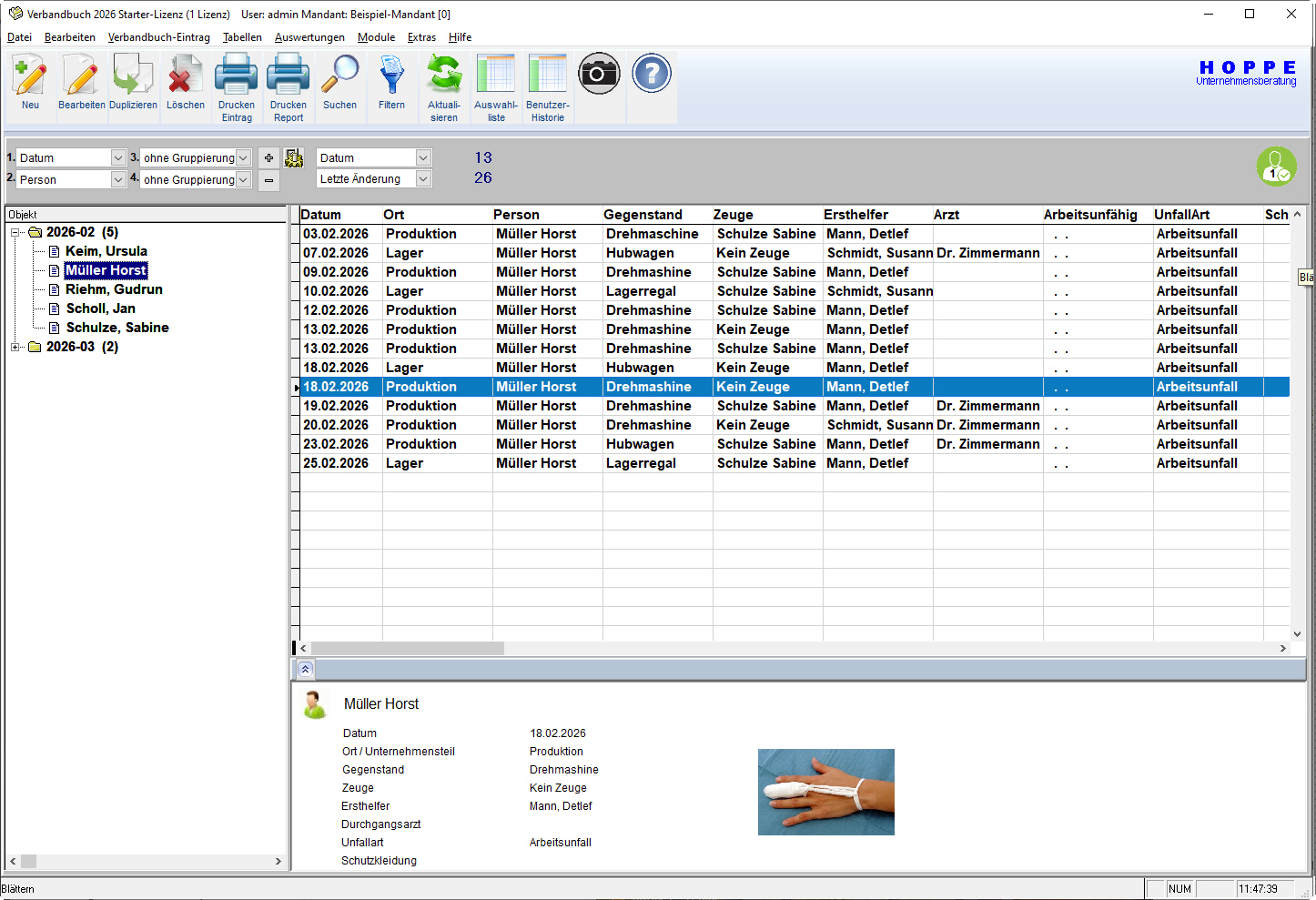Click the plus grouping button
Image resolution: width=1316 pixels, height=900 pixels.
coord(268,158)
